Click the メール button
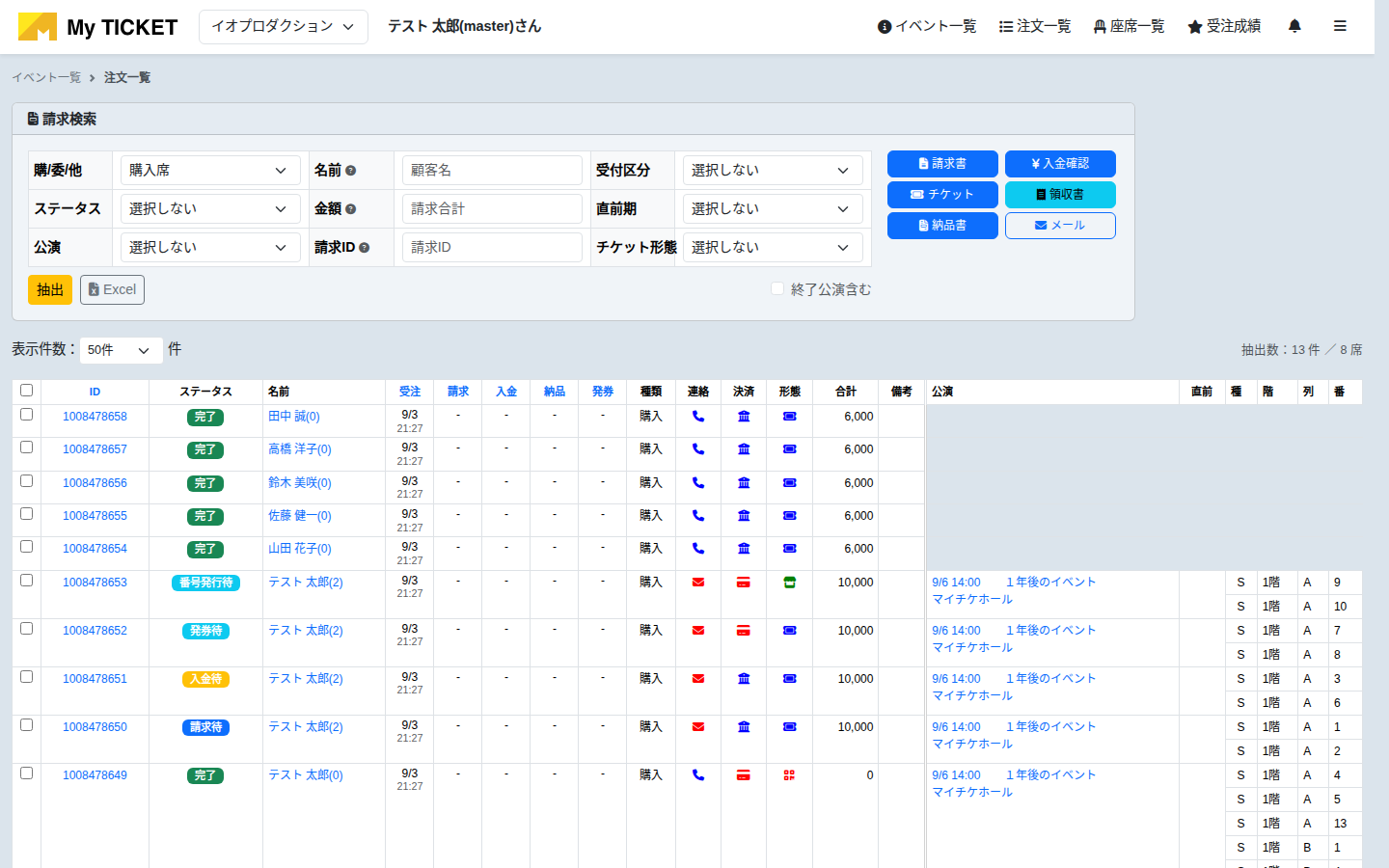Viewport: 1389px width, 868px height. 1060,226
